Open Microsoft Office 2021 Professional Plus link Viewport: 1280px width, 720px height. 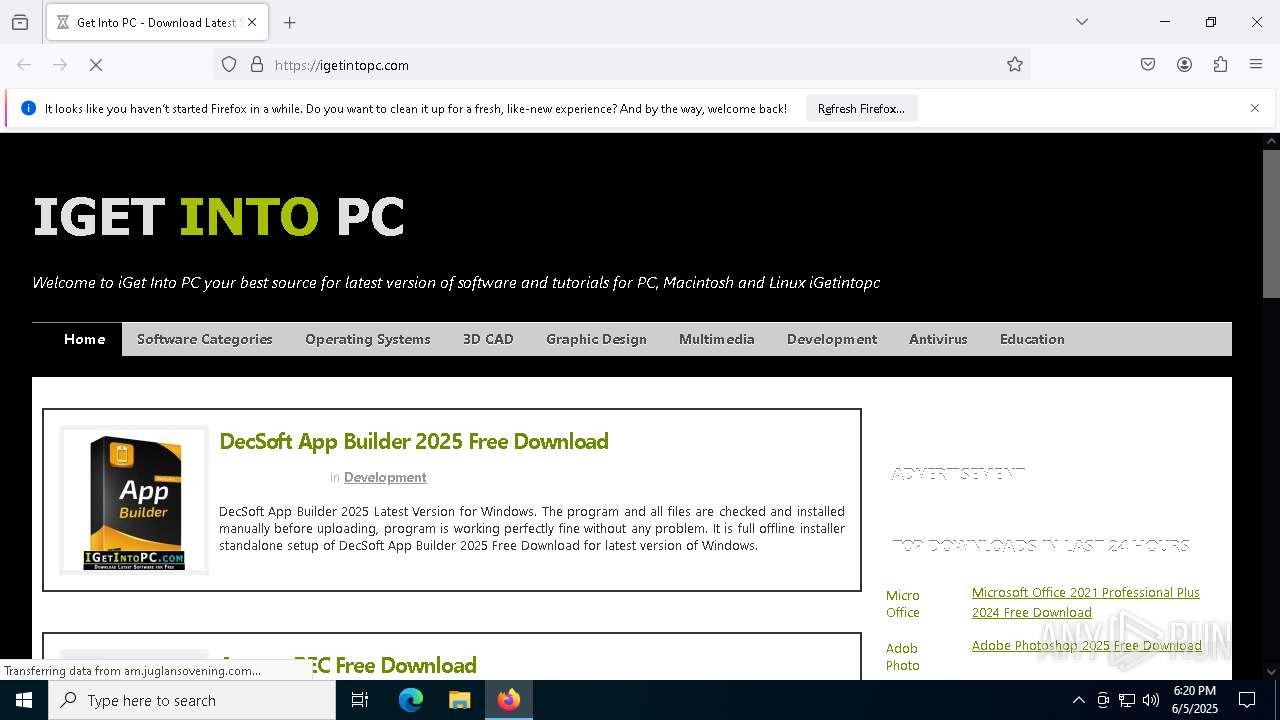1086,602
